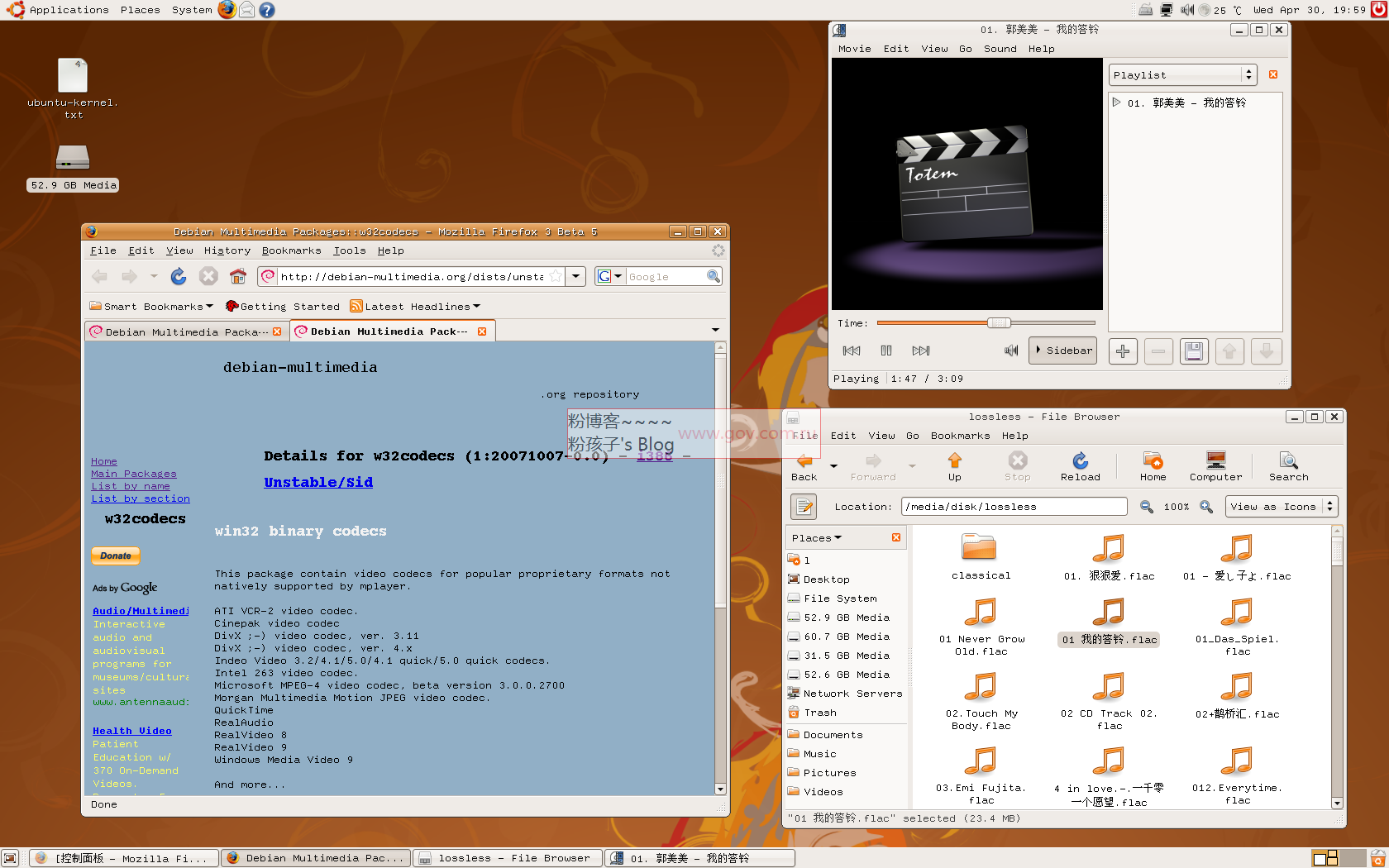
Task: Click the List by section link
Action: 141,498
